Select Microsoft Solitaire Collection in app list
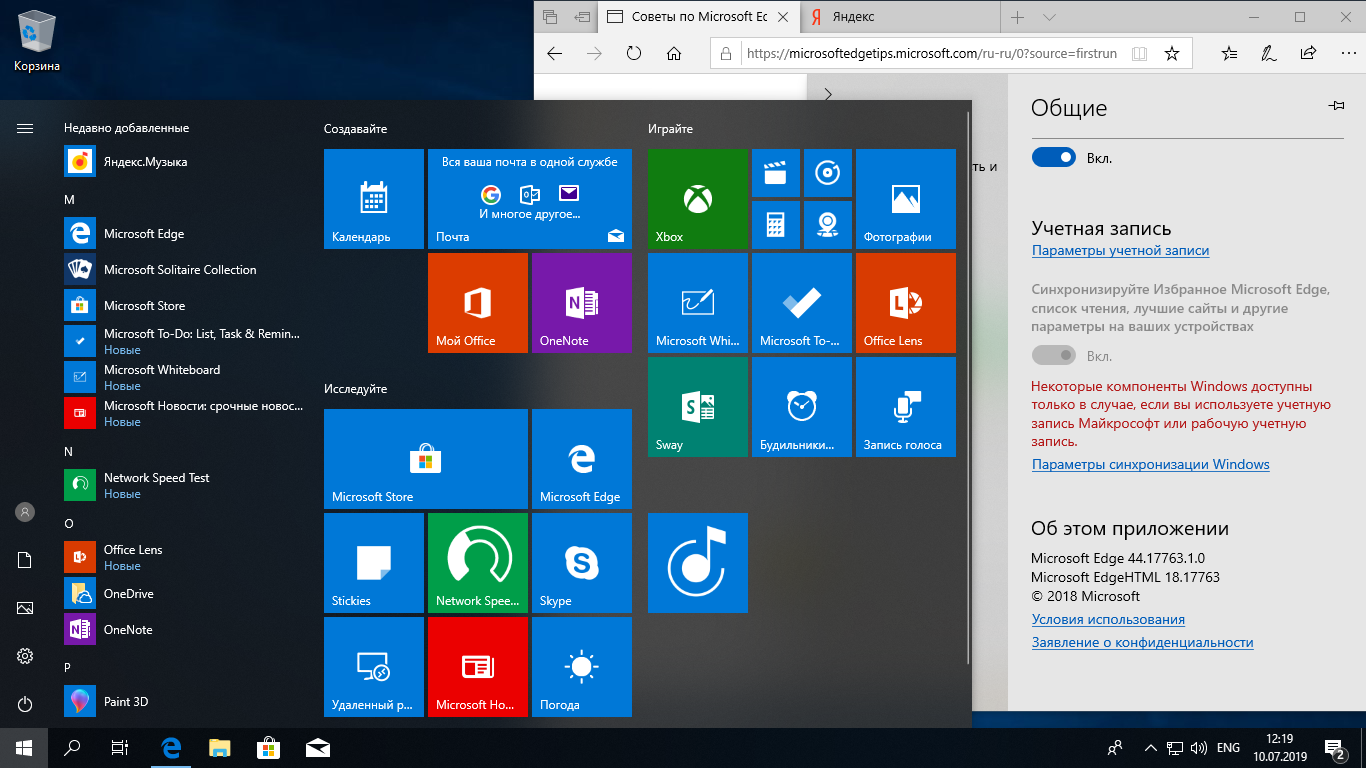 pos(184,270)
